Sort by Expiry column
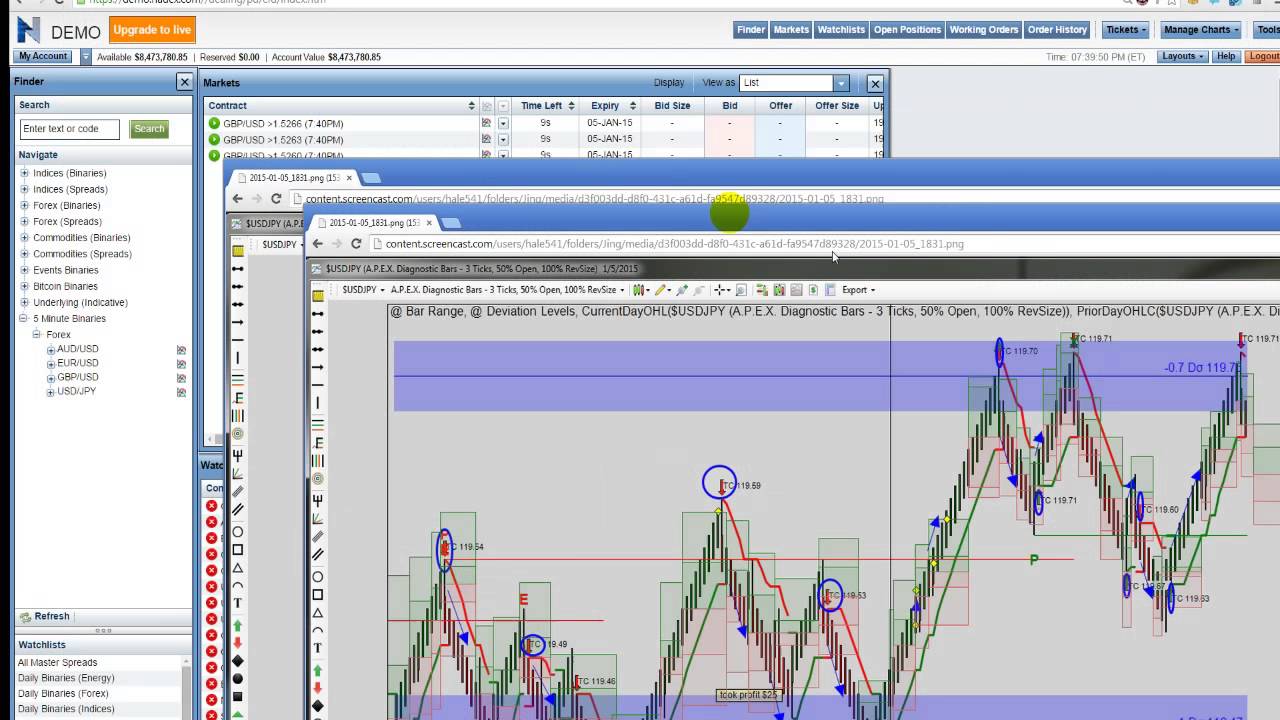The width and height of the screenshot is (1280, 720). [x=632, y=106]
